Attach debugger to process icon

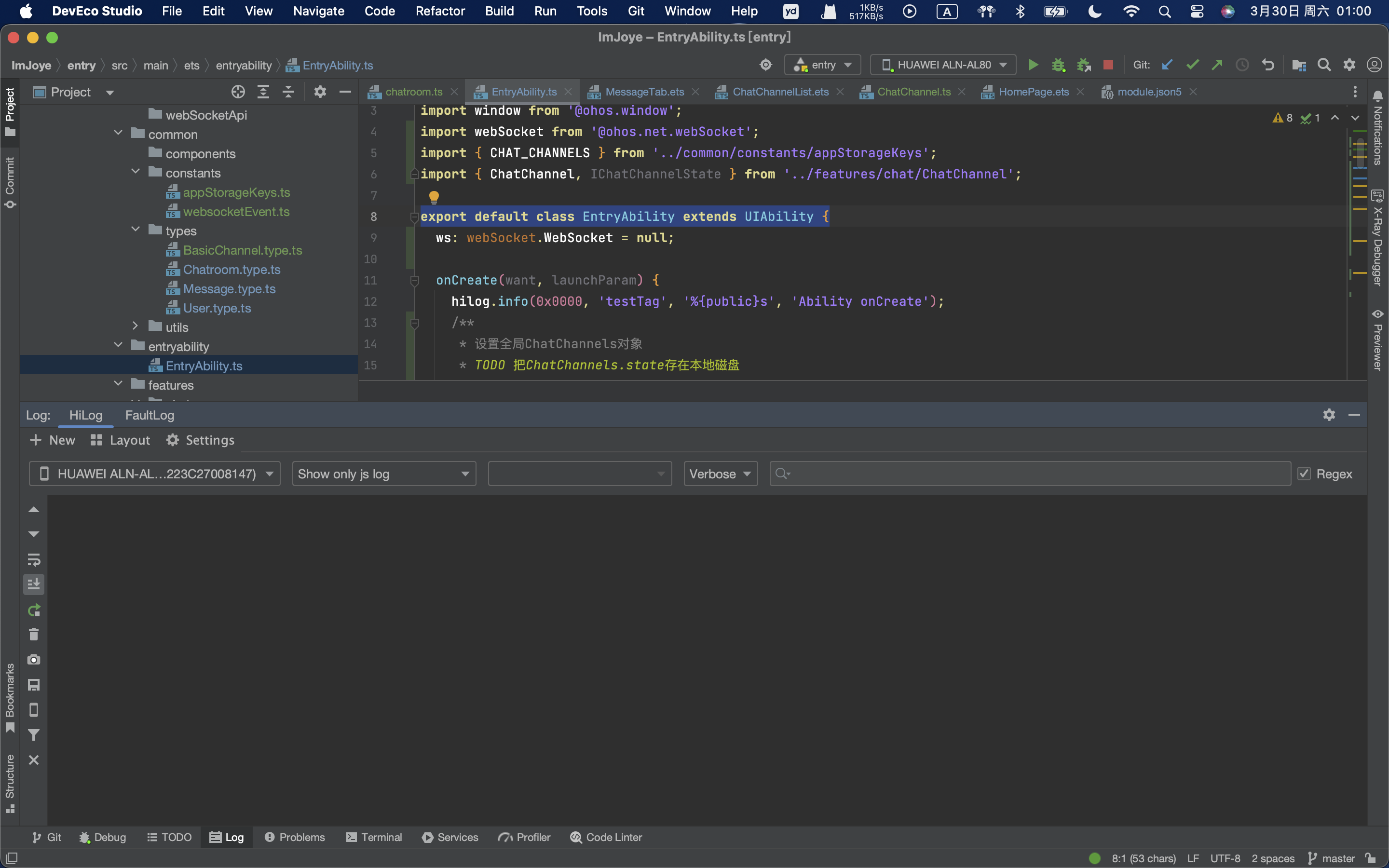1084,65
